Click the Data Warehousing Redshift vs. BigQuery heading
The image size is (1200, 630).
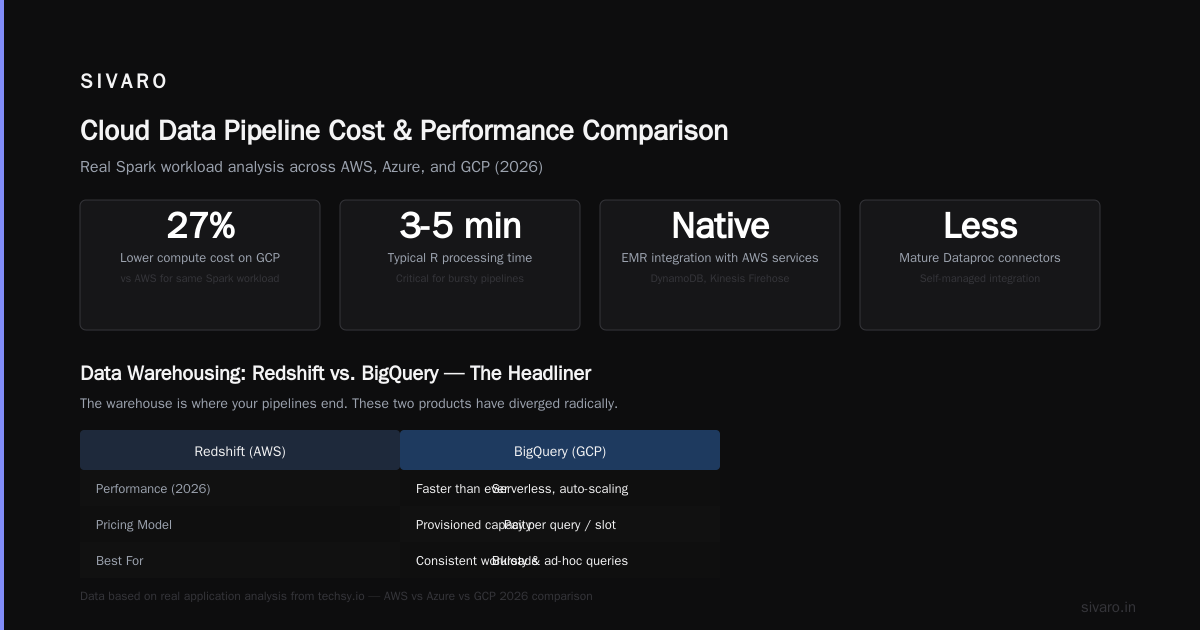click(335, 373)
